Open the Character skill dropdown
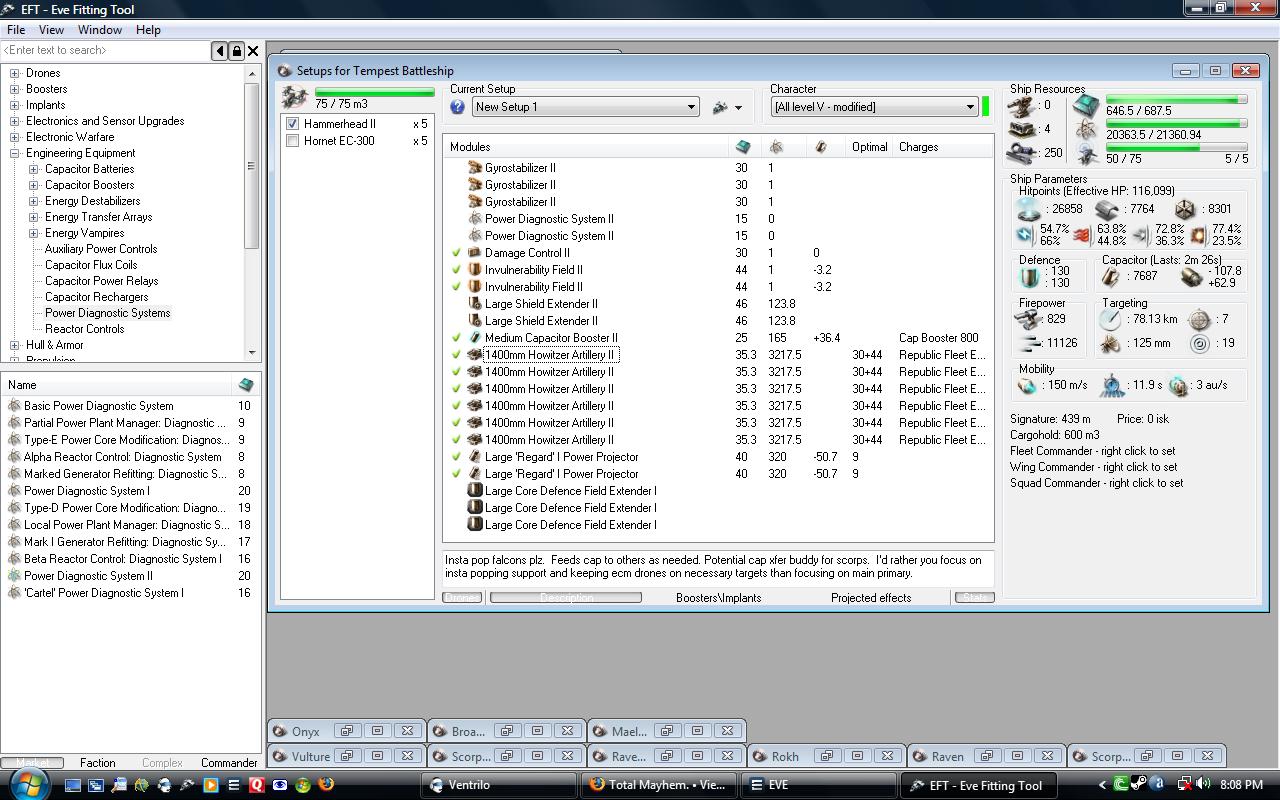Viewport: 1280px width, 800px height. [x=969, y=107]
